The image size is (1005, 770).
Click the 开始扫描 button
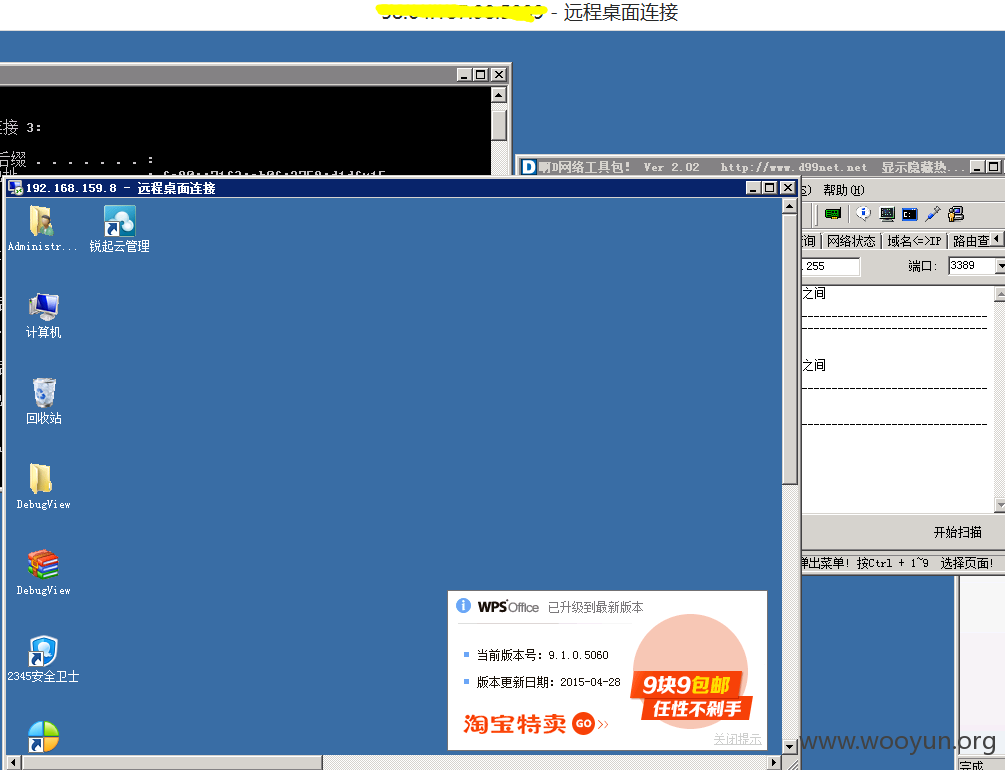pyautogui.click(x=958, y=532)
